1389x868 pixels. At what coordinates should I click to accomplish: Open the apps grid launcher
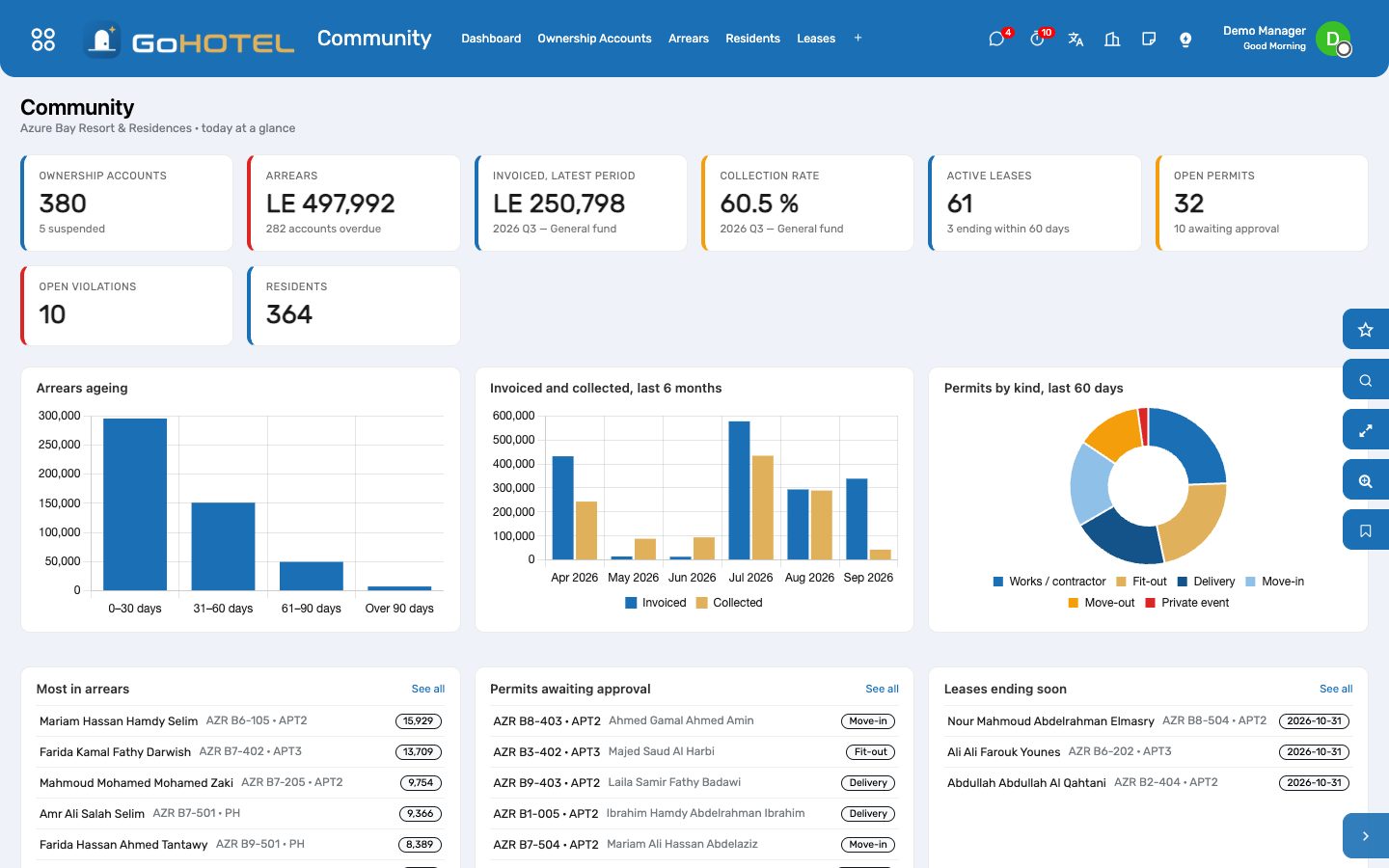[43, 39]
